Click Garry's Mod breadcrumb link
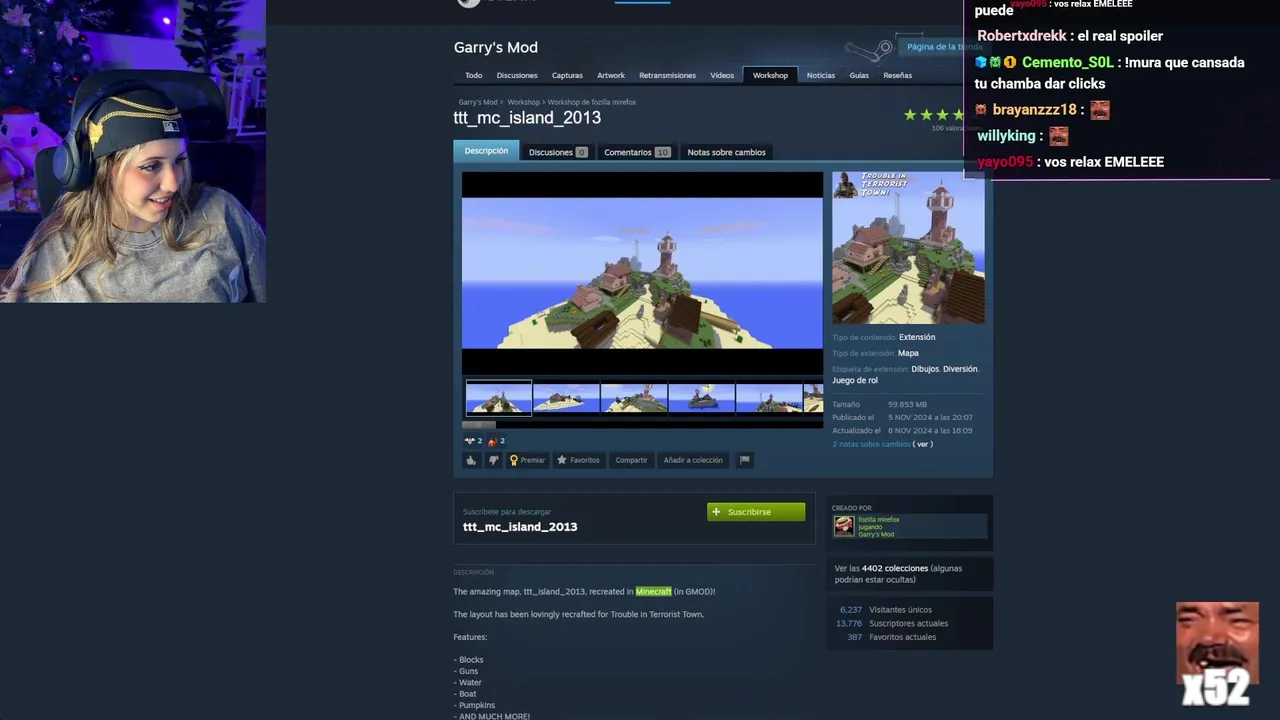1280x720 pixels. (478, 102)
